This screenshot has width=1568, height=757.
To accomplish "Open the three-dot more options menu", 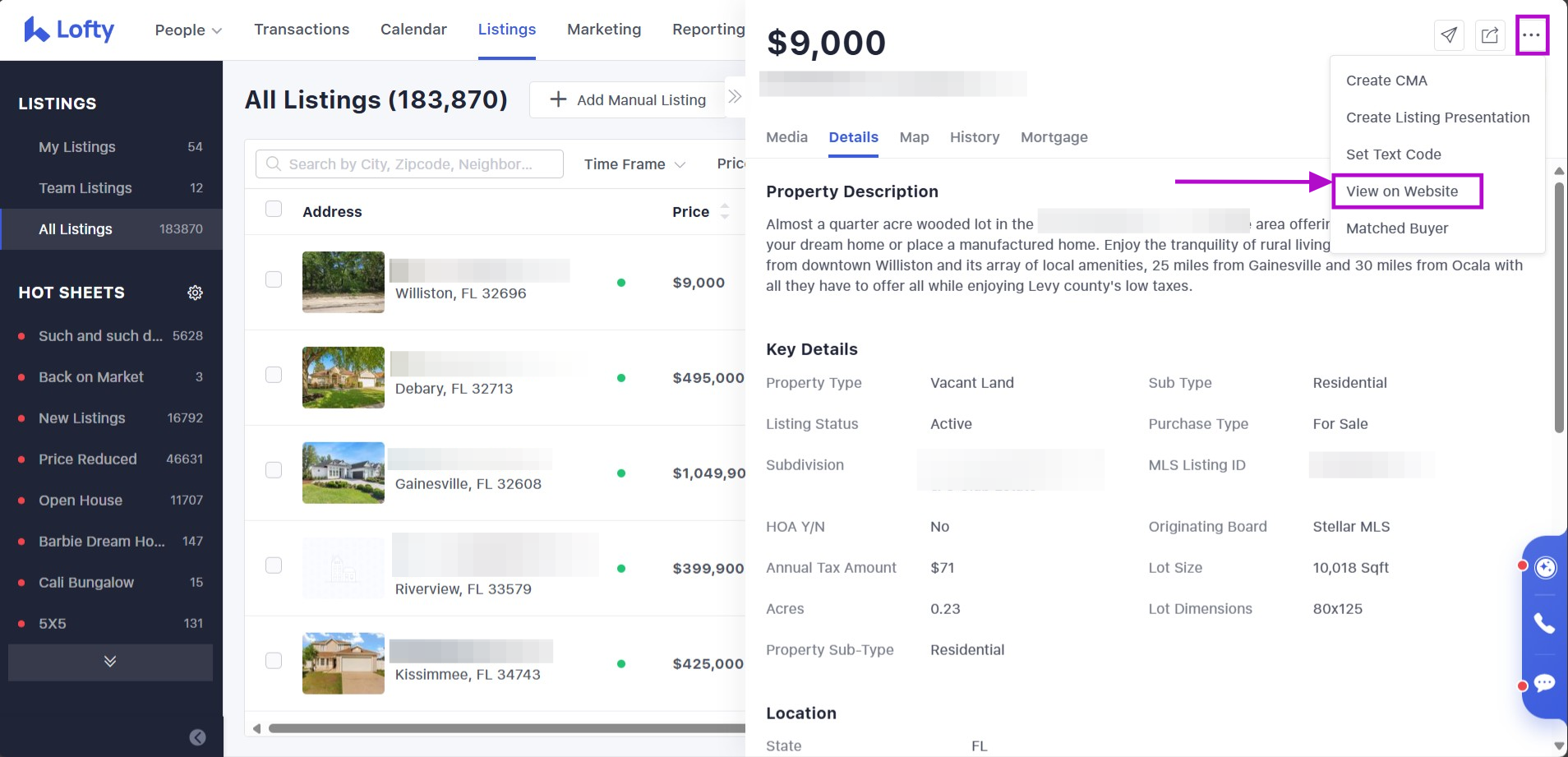I will [1531, 35].
